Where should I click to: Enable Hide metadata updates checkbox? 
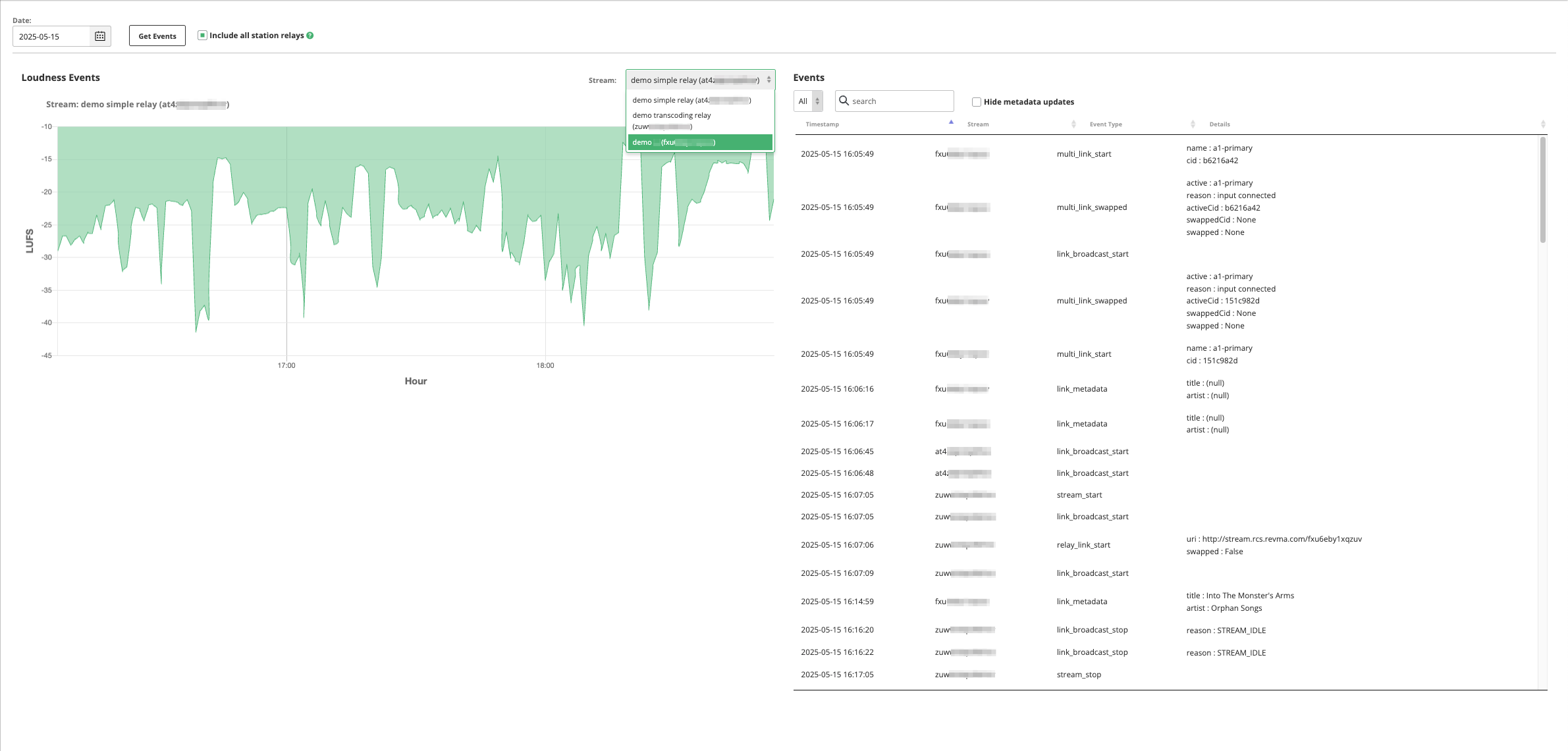pos(977,102)
